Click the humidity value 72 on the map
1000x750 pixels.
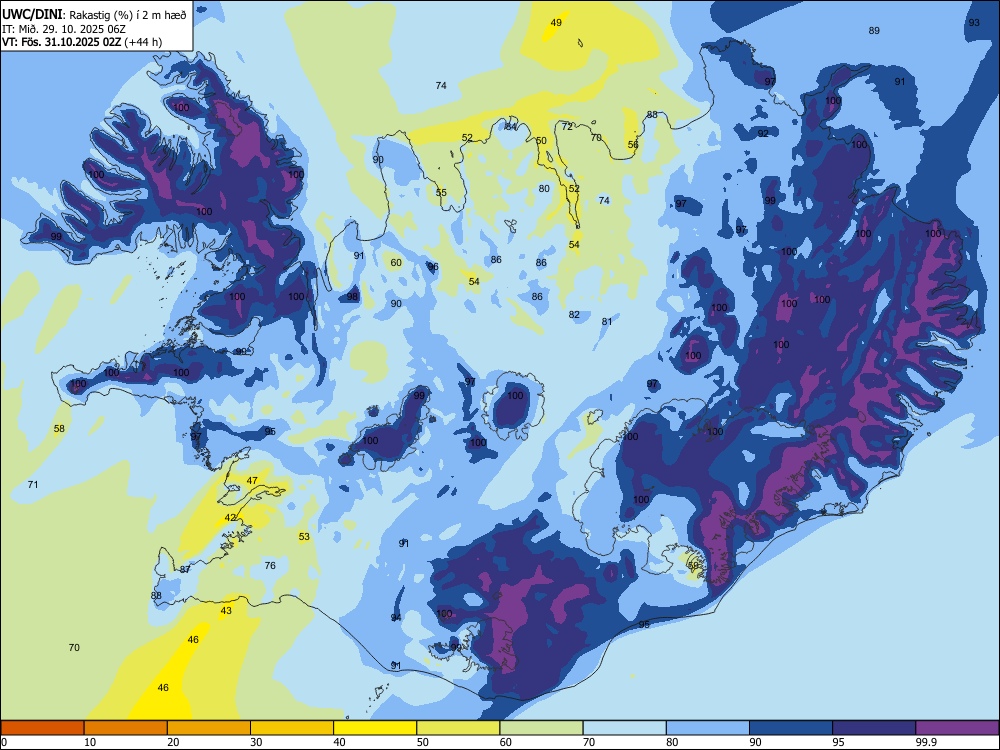567,127
